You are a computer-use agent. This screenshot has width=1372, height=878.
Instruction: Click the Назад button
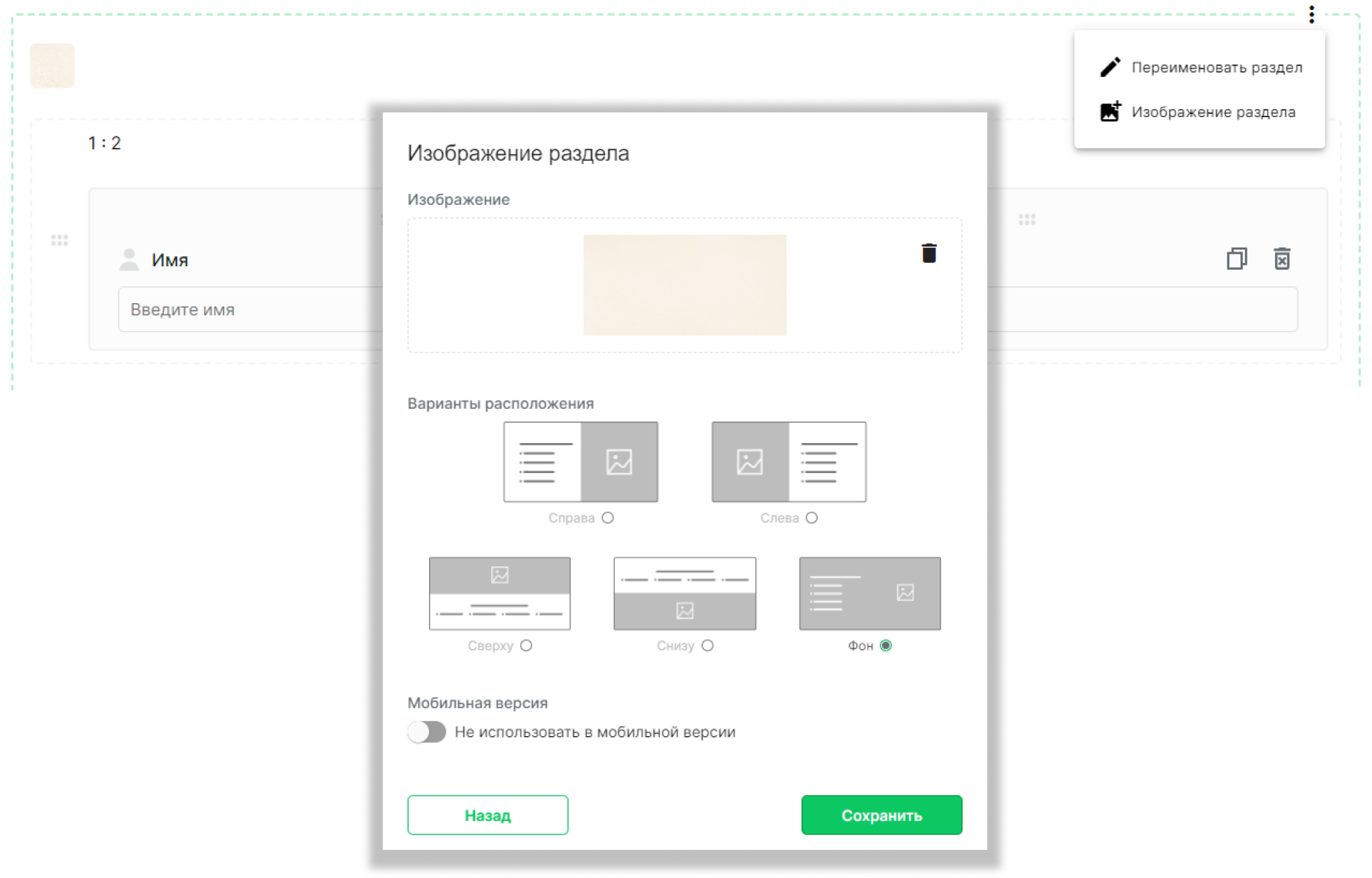pyautogui.click(x=488, y=815)
